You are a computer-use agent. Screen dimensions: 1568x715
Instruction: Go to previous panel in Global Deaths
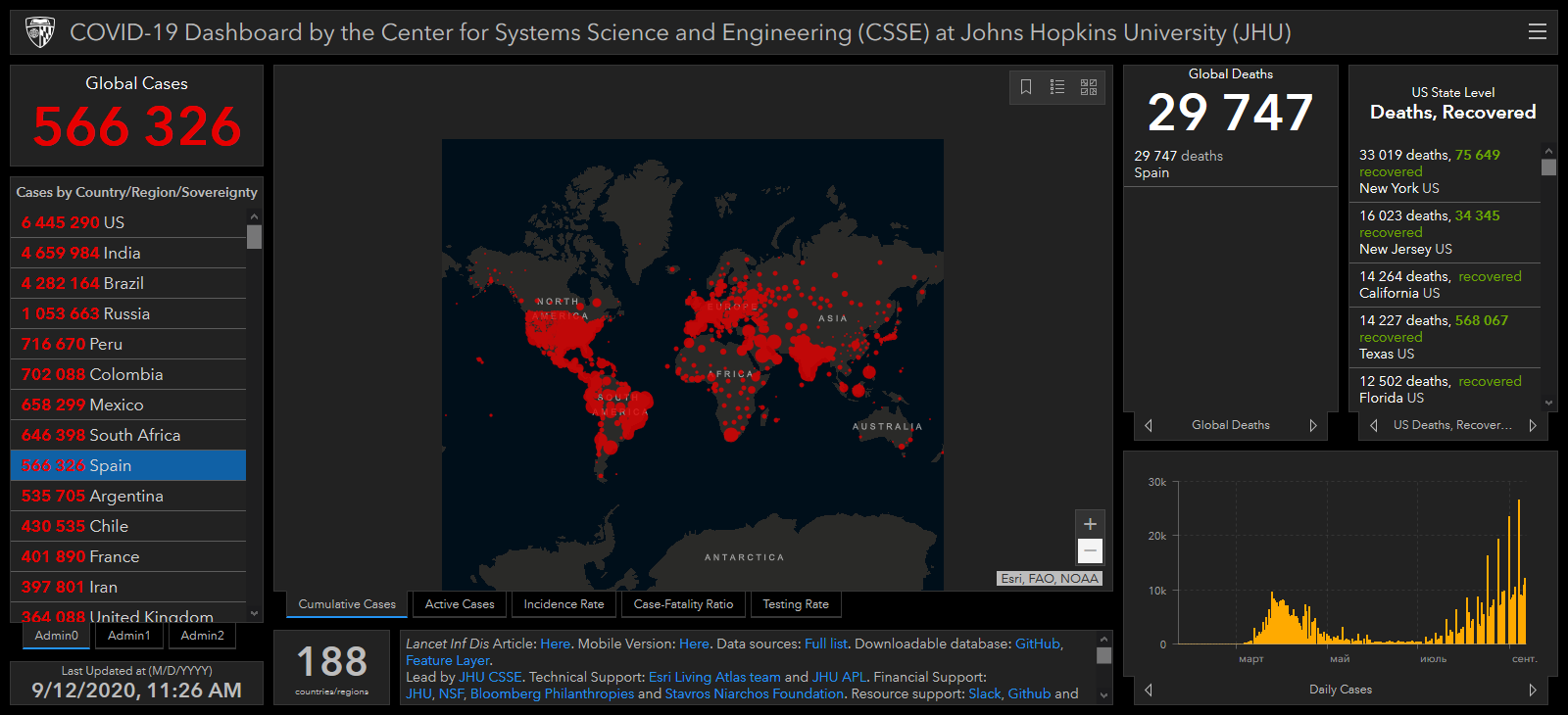click(x=1149, y=425)
